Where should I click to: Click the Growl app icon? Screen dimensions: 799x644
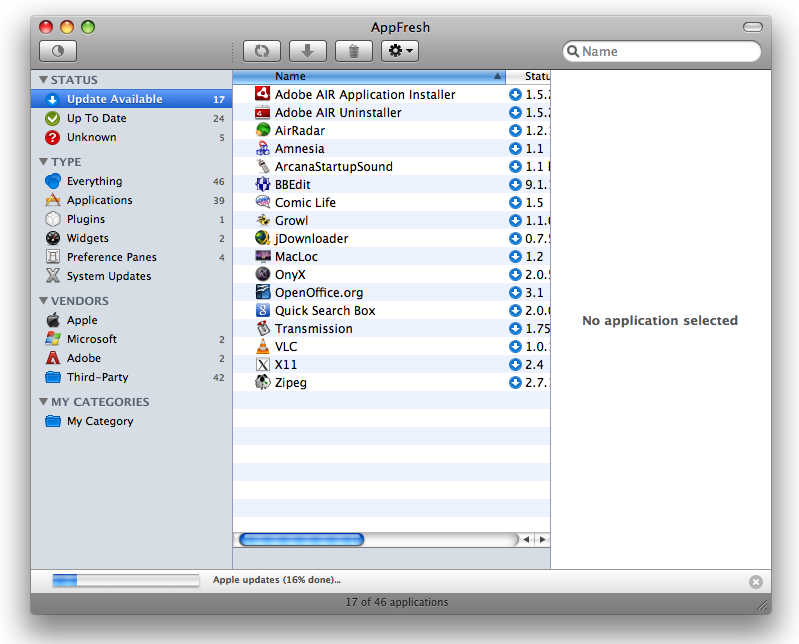(262, 221)
